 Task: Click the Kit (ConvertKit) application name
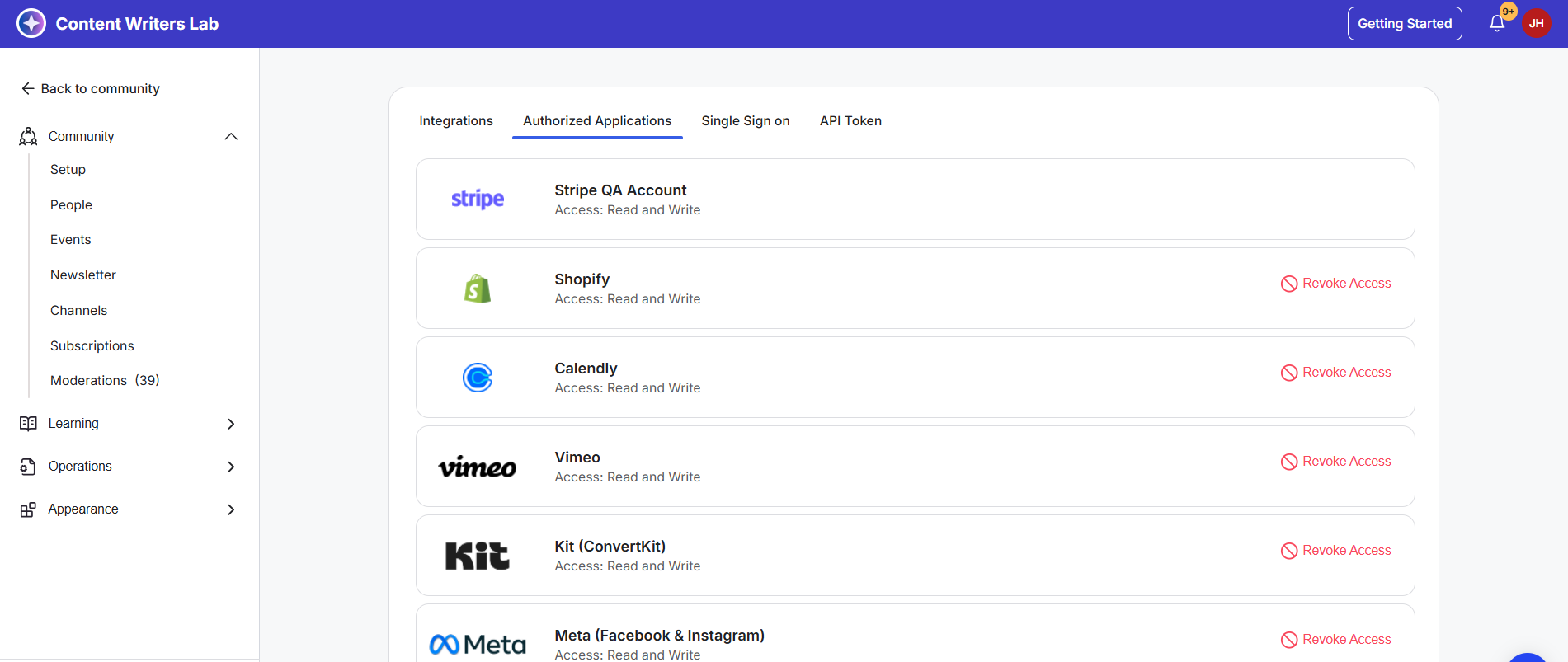(610, 547)
